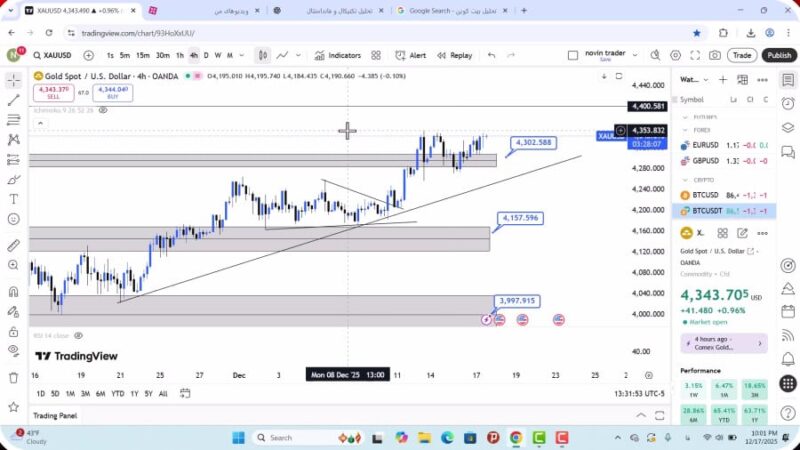
Task: Enter fullscreen chart mode
Action: coord(695,55)
